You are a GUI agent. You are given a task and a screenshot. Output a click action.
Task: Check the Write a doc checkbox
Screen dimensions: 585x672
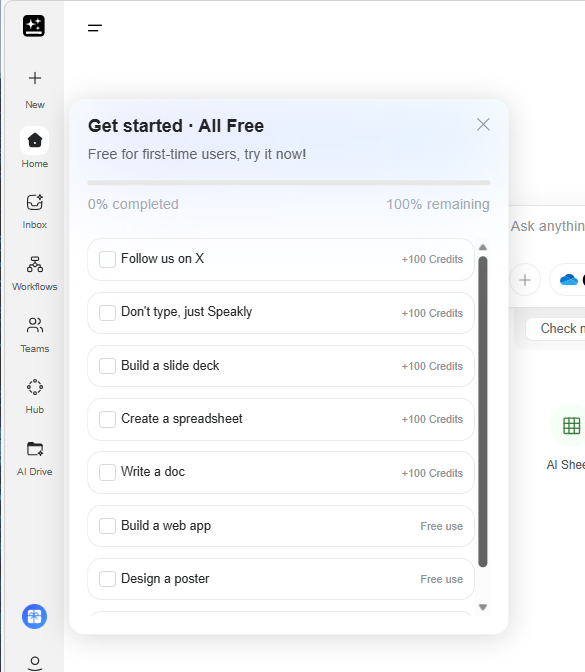tap(107, 472)
